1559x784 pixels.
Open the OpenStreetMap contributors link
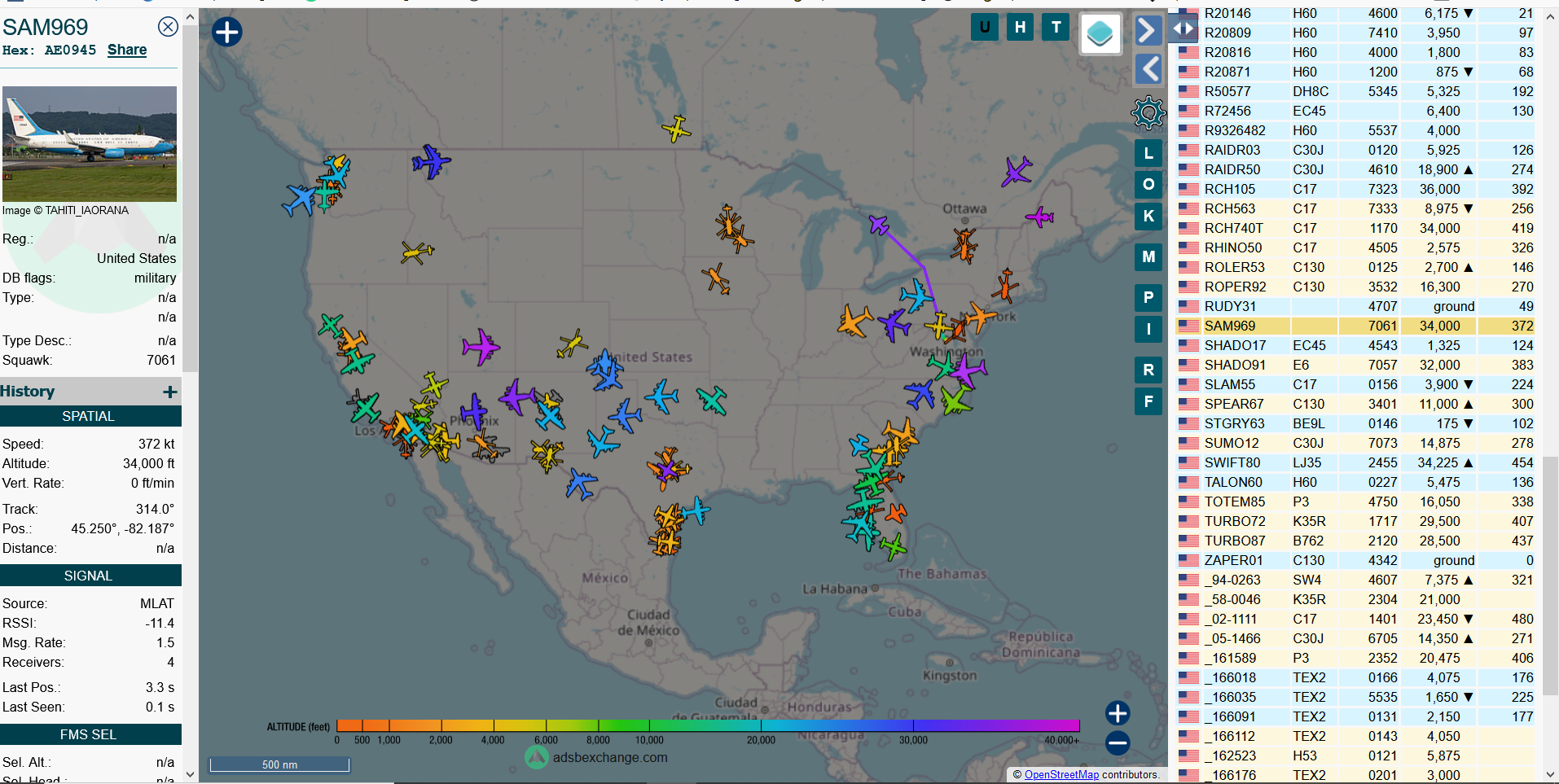1061,775
